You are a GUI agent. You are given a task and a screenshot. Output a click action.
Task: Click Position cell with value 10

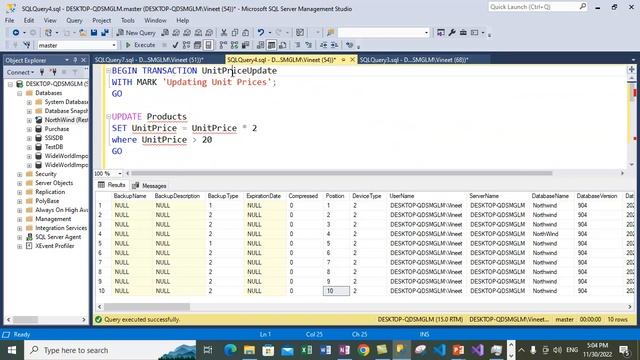click(x=336, y=291)
